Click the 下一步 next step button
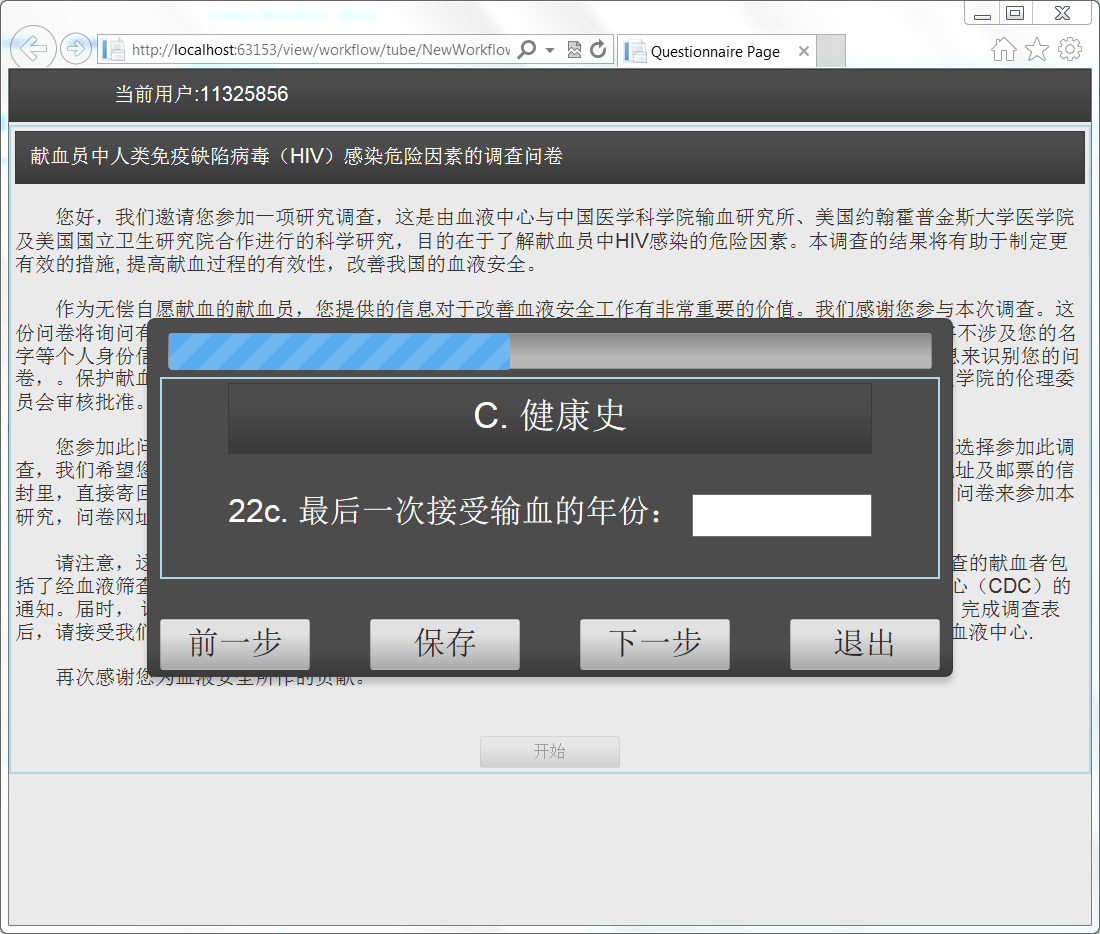 click(x=655, y=644)
